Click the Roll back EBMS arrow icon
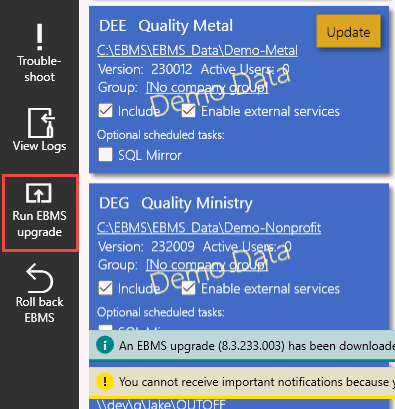The height and width of the screenshot is (409, 395). [39, 278]
